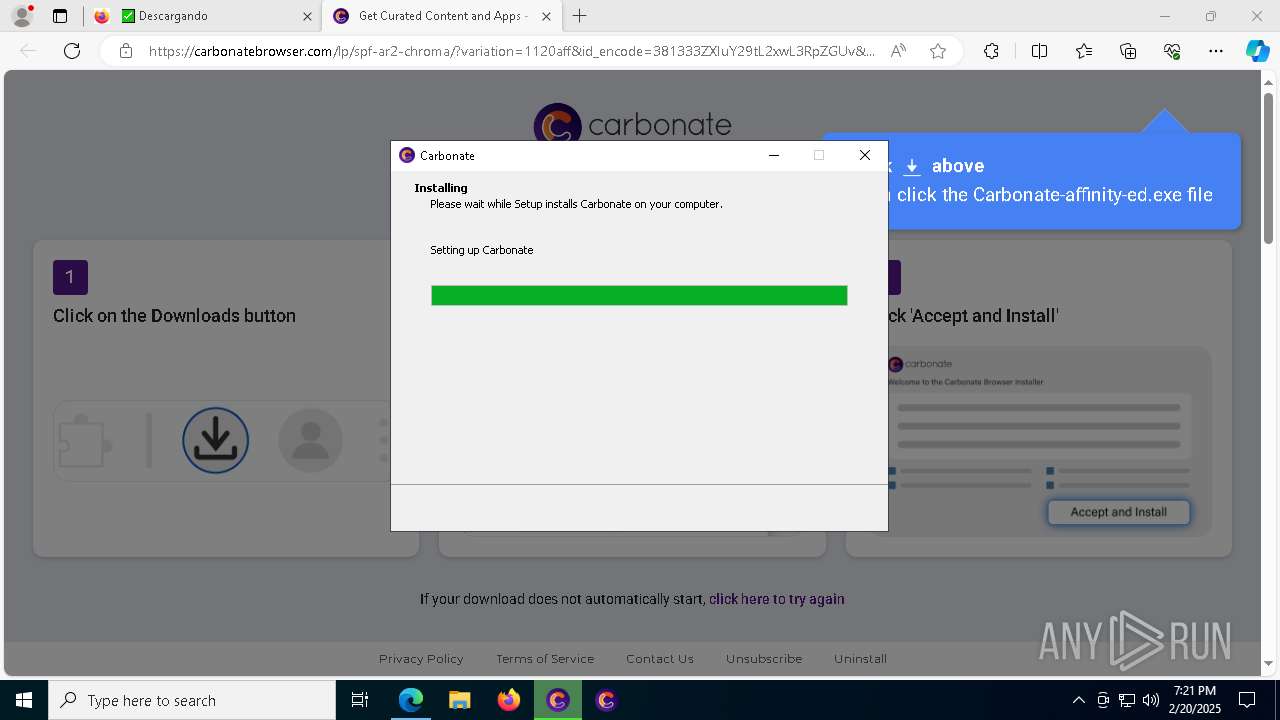Toggle split screen view icon

(1039, 51)
